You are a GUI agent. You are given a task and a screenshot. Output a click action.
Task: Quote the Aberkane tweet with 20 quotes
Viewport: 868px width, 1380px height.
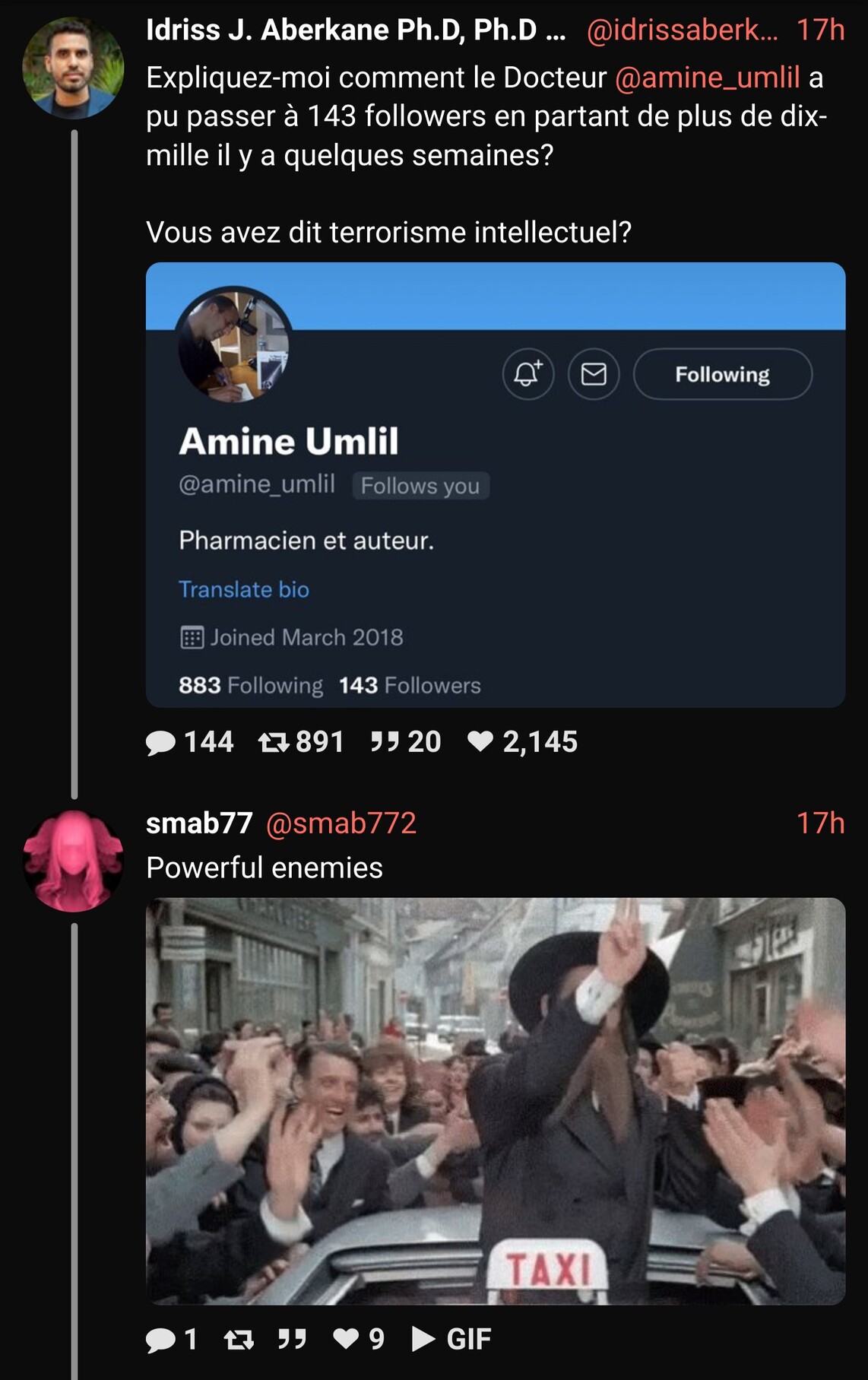point(385,742)
